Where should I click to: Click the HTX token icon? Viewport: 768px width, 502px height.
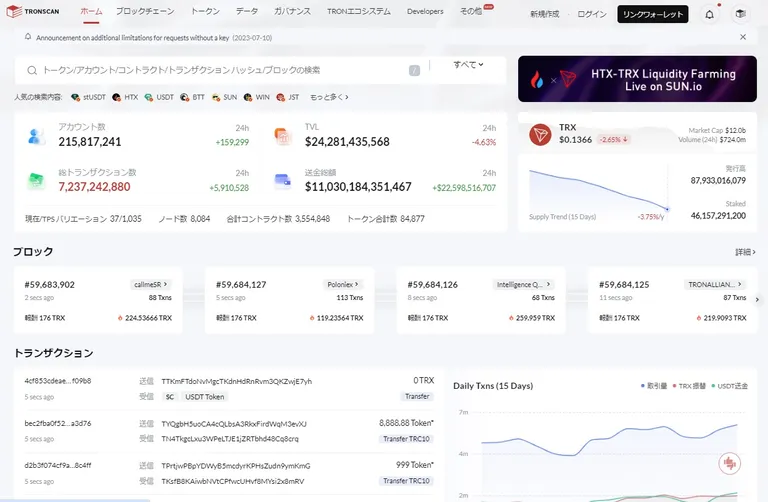[x=116, y=97]
